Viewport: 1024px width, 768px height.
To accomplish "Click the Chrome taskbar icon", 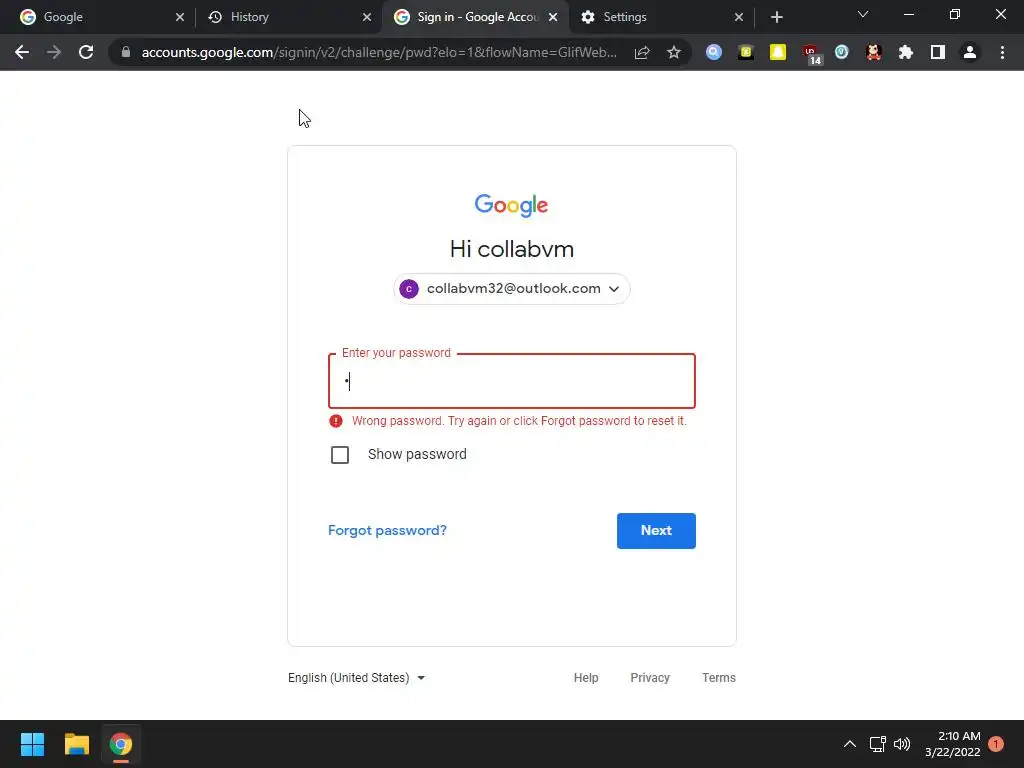I will coord(121,744).
